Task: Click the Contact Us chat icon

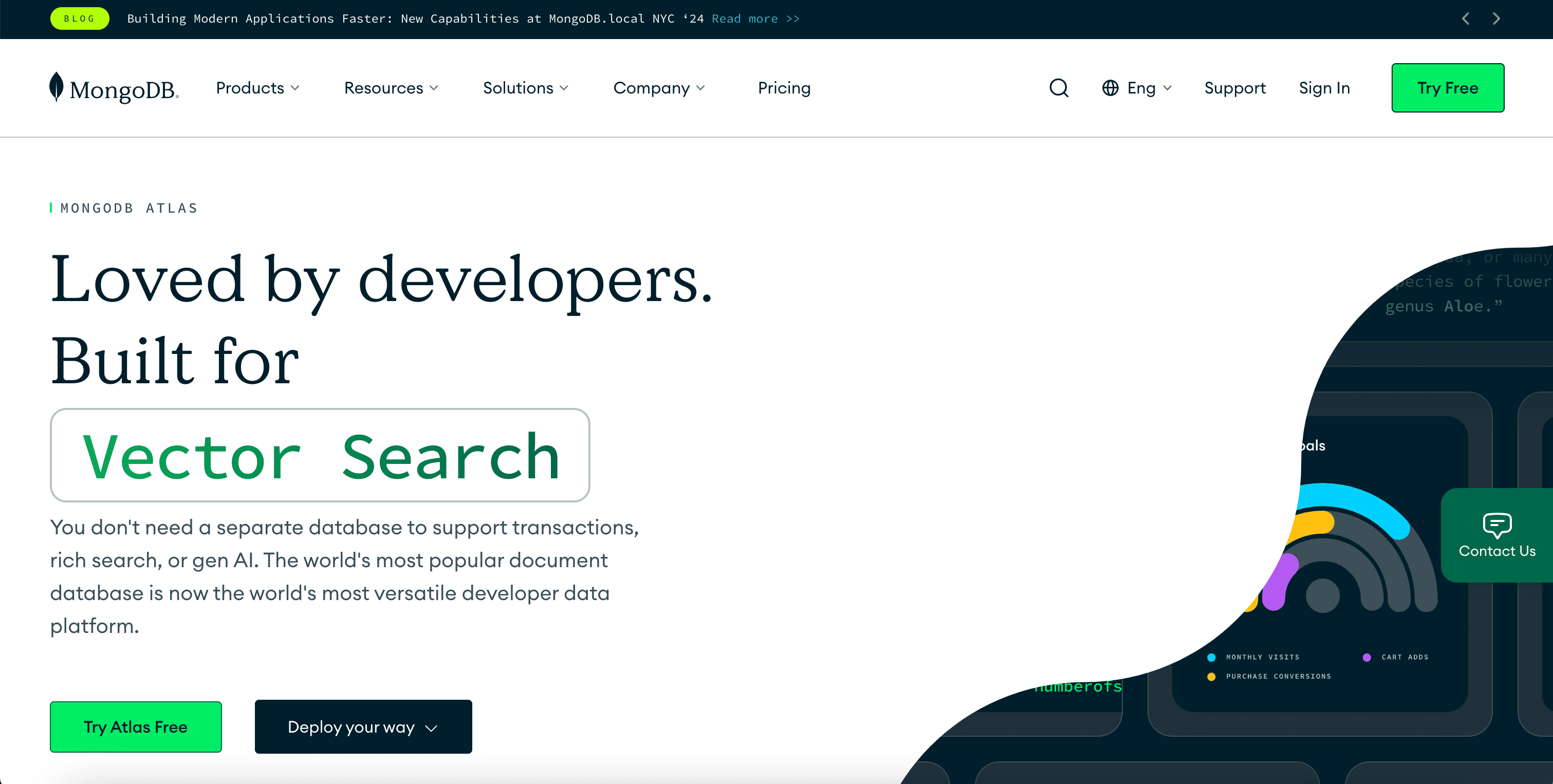Action: (x=1497, y=525)
